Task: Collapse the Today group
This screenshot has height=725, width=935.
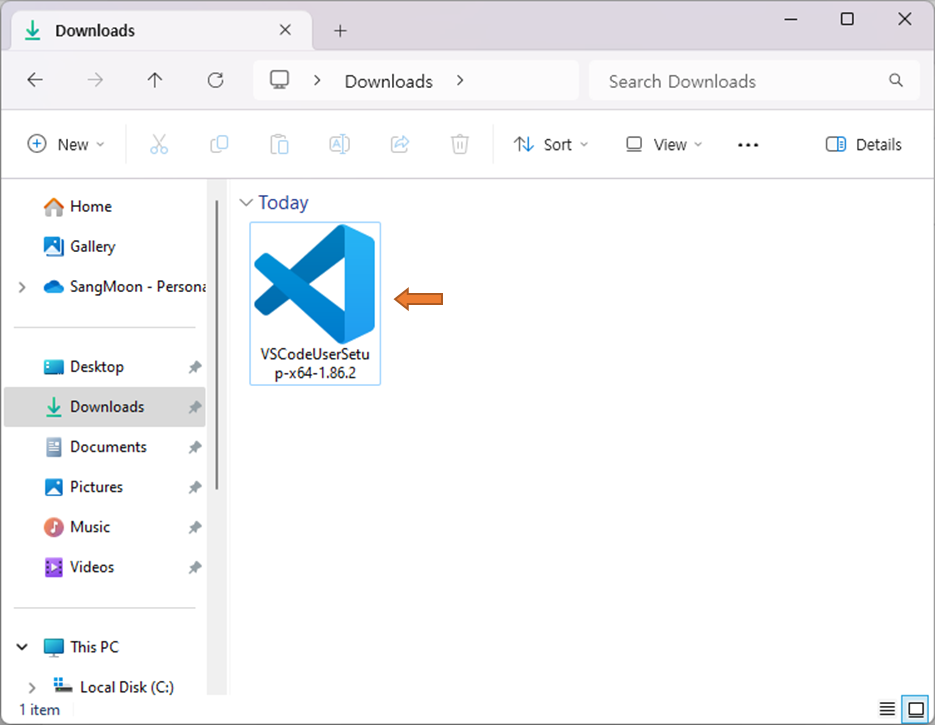Action: [x=246, y=203]
